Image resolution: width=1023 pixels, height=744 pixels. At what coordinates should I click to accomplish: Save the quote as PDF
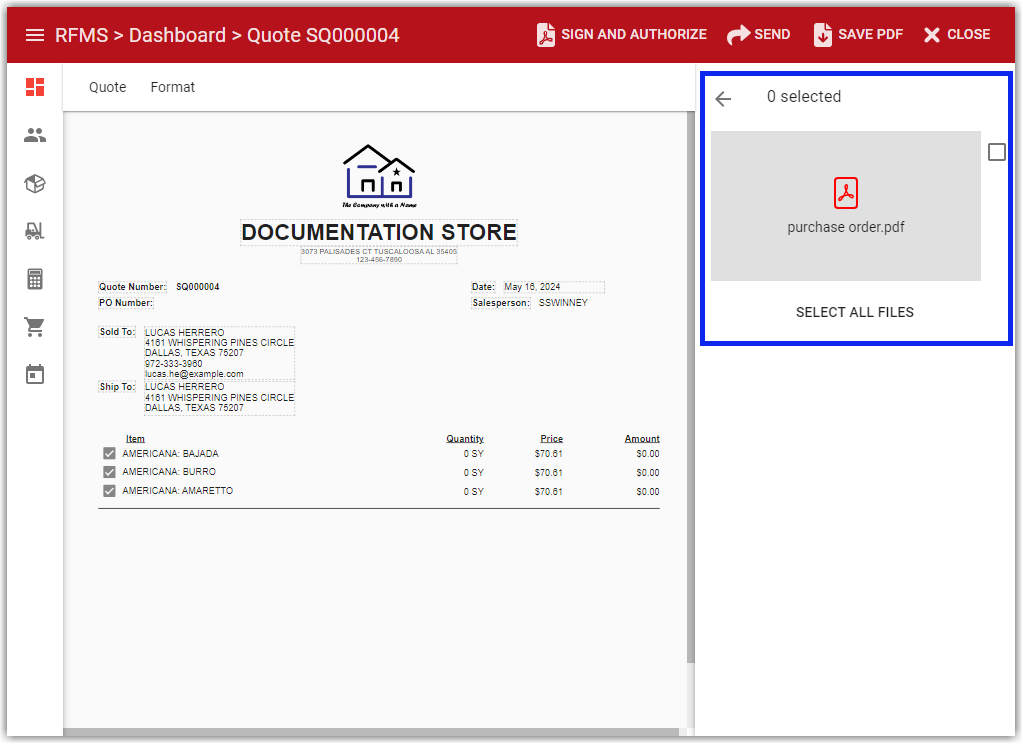pyautogui.click(x=859, y=35)
